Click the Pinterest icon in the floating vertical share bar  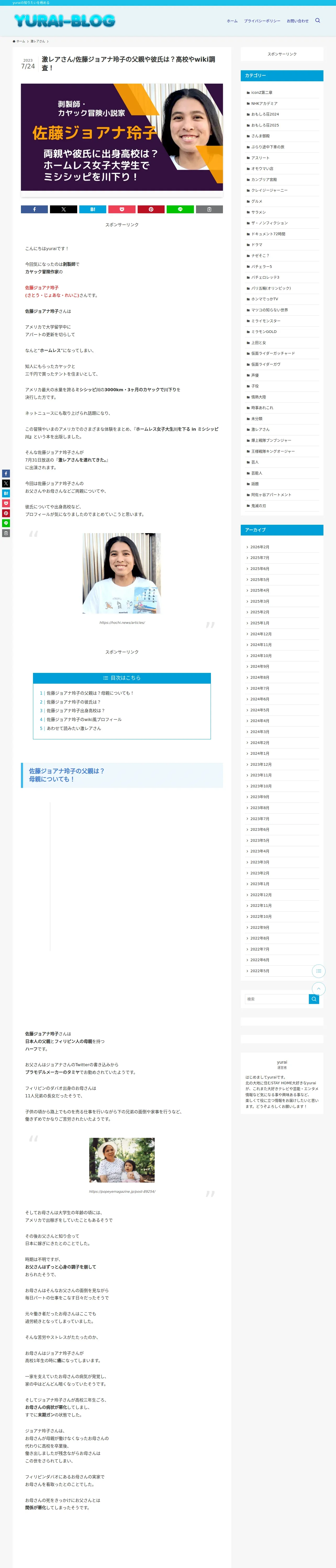pos(6,513)
